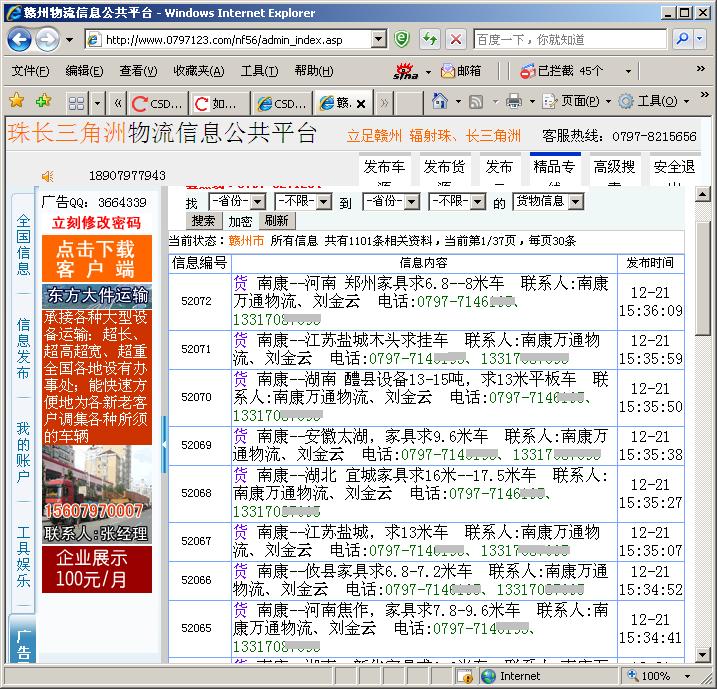Open the 编辑(E) menu

coord(84,71)
